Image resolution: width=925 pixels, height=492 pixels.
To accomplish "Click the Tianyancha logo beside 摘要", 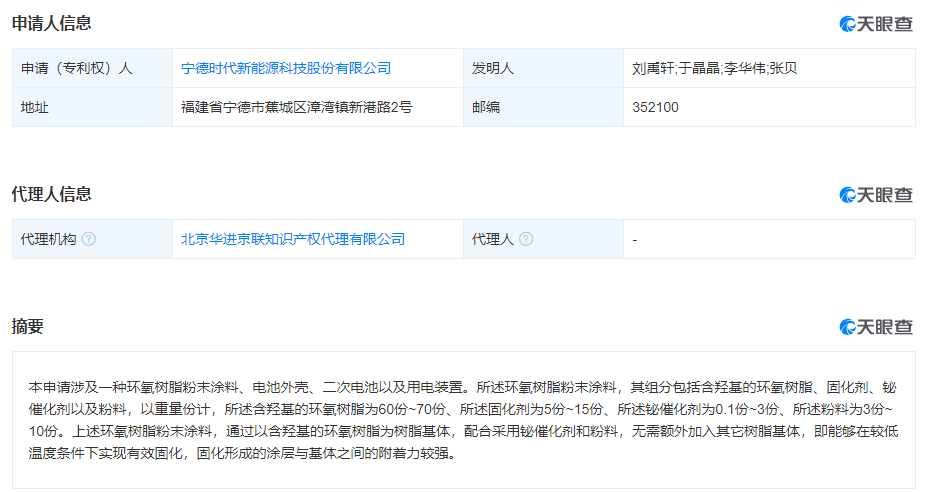I will tap(876, 327).
